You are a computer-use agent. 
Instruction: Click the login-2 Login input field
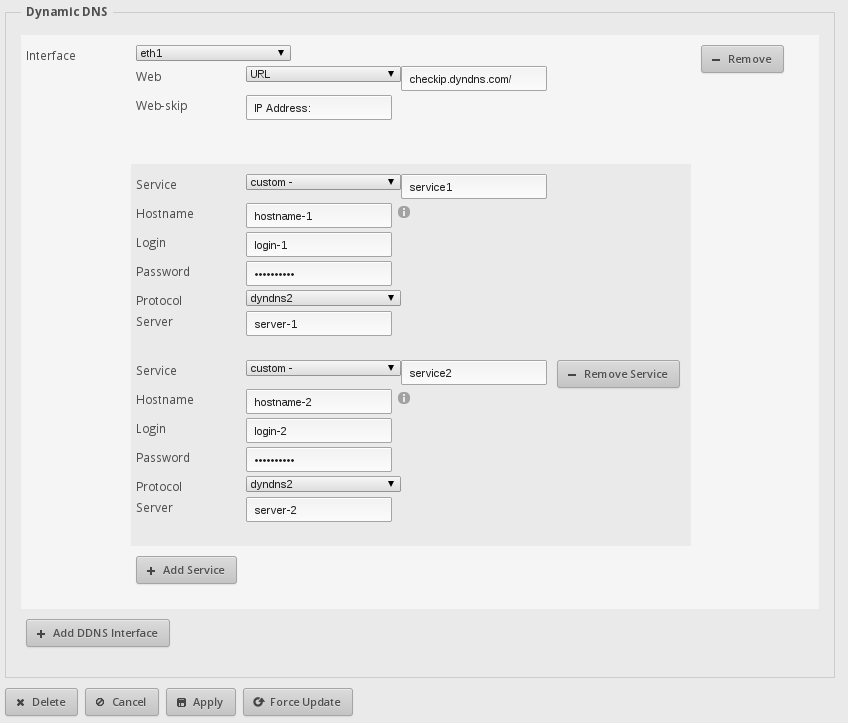pyautogui.click(x=318, y=431)
